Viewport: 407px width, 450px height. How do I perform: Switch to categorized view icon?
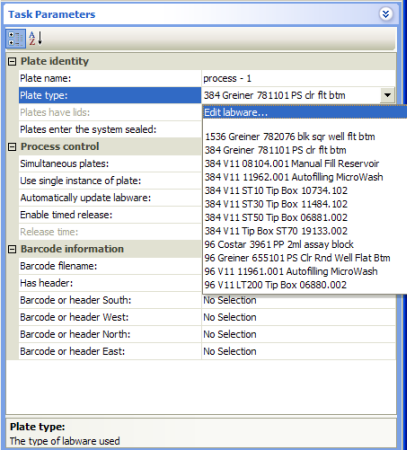pos(15,38)
